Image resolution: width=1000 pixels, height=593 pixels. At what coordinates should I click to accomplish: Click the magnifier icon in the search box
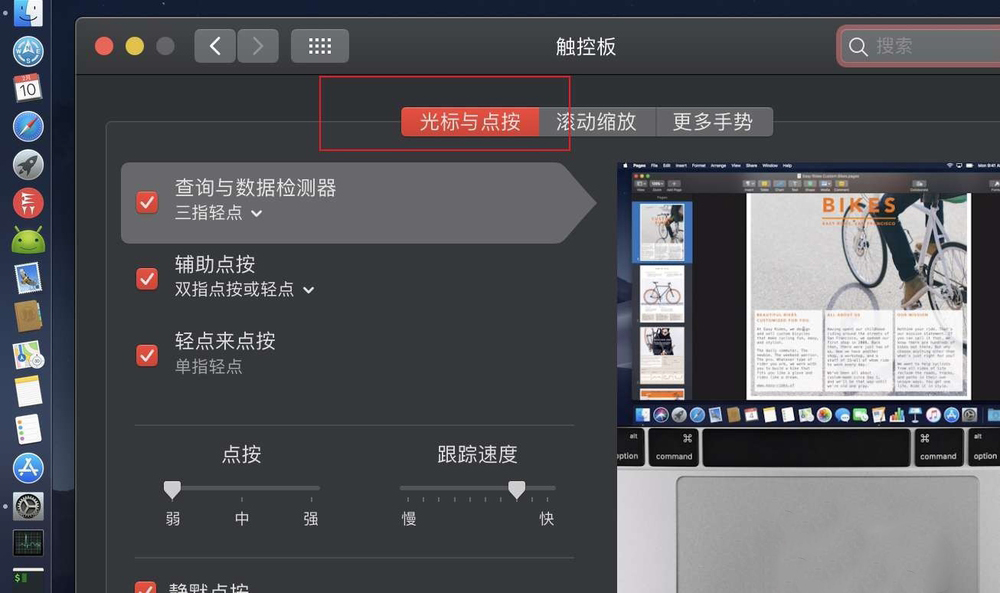click(858, 47)
